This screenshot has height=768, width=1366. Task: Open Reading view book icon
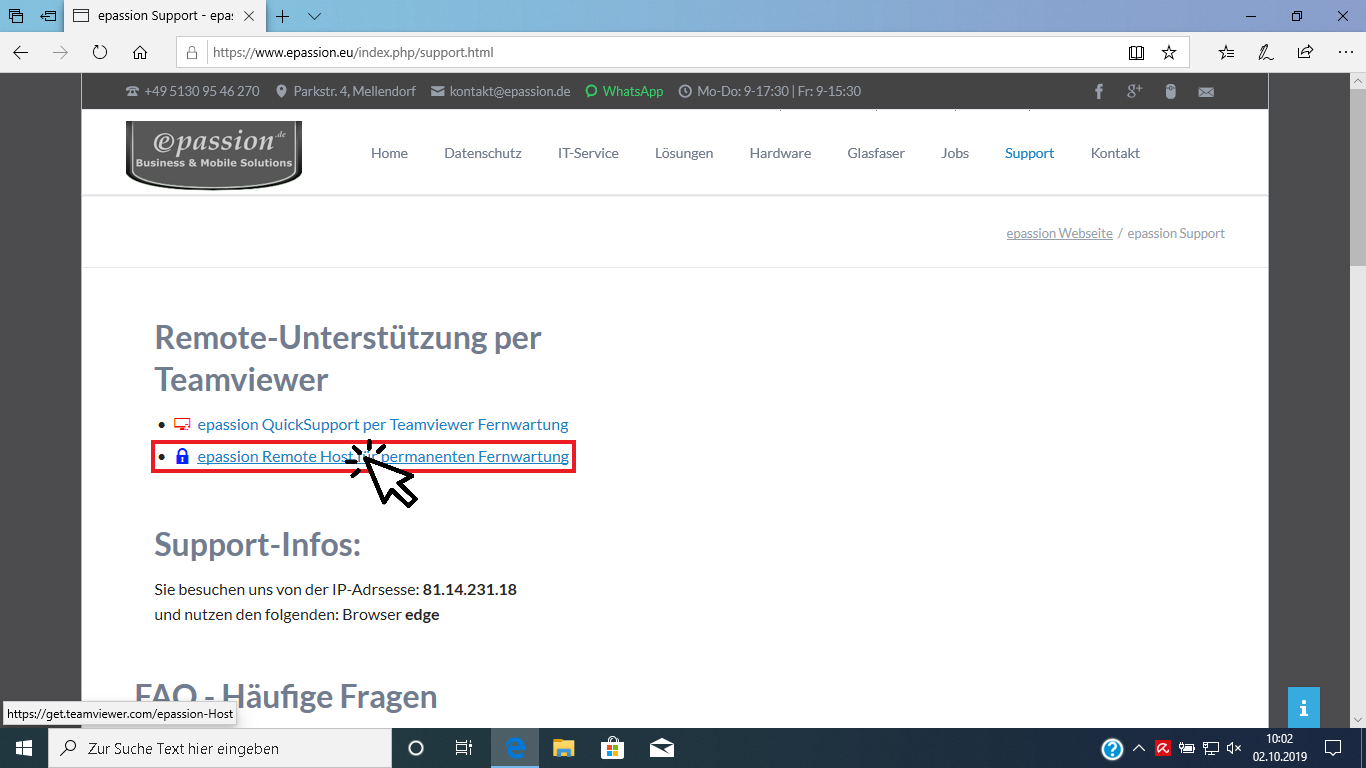[1136, 53]
